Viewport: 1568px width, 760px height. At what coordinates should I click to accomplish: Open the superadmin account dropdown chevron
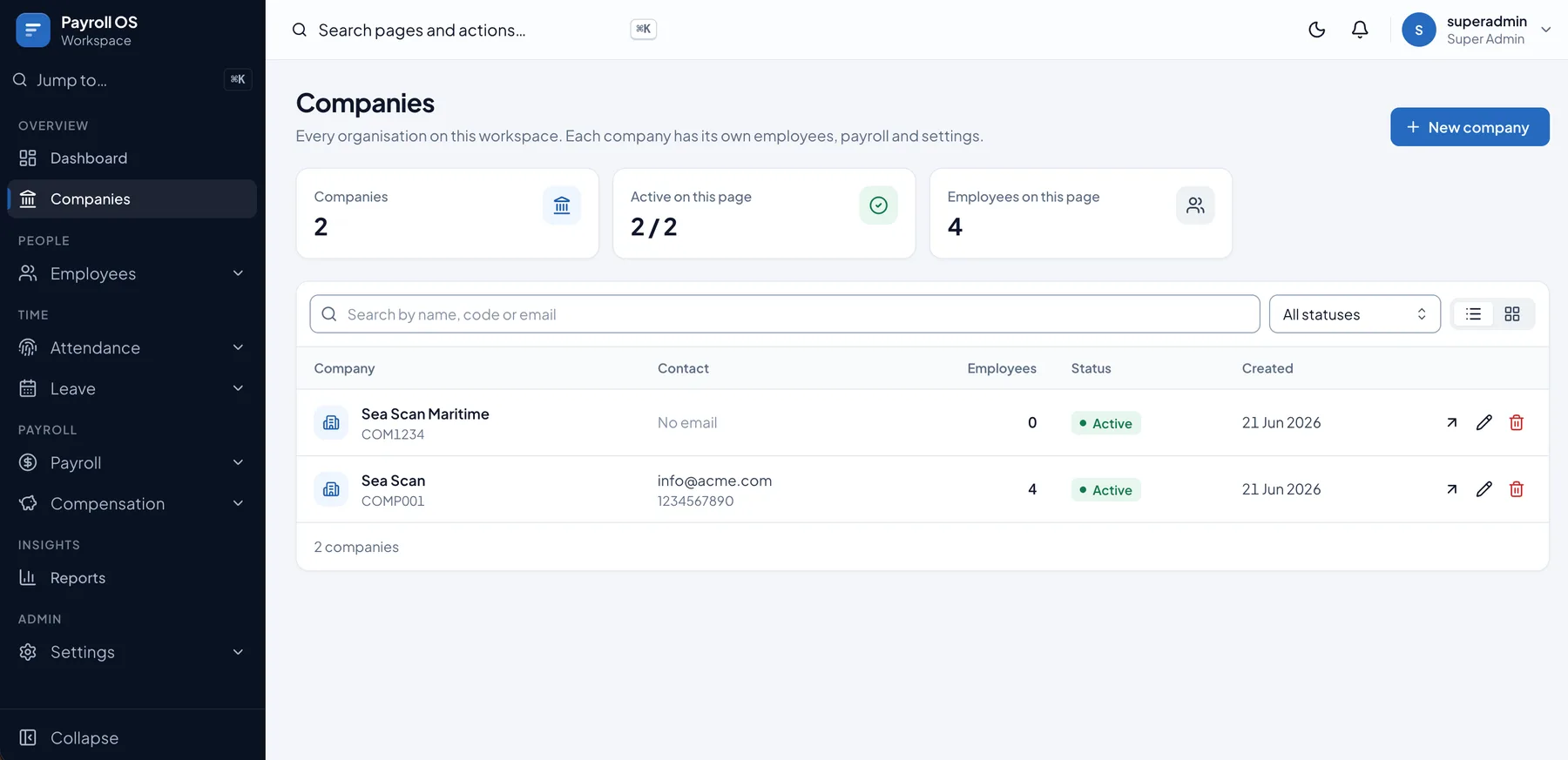tap(1546, 30)
